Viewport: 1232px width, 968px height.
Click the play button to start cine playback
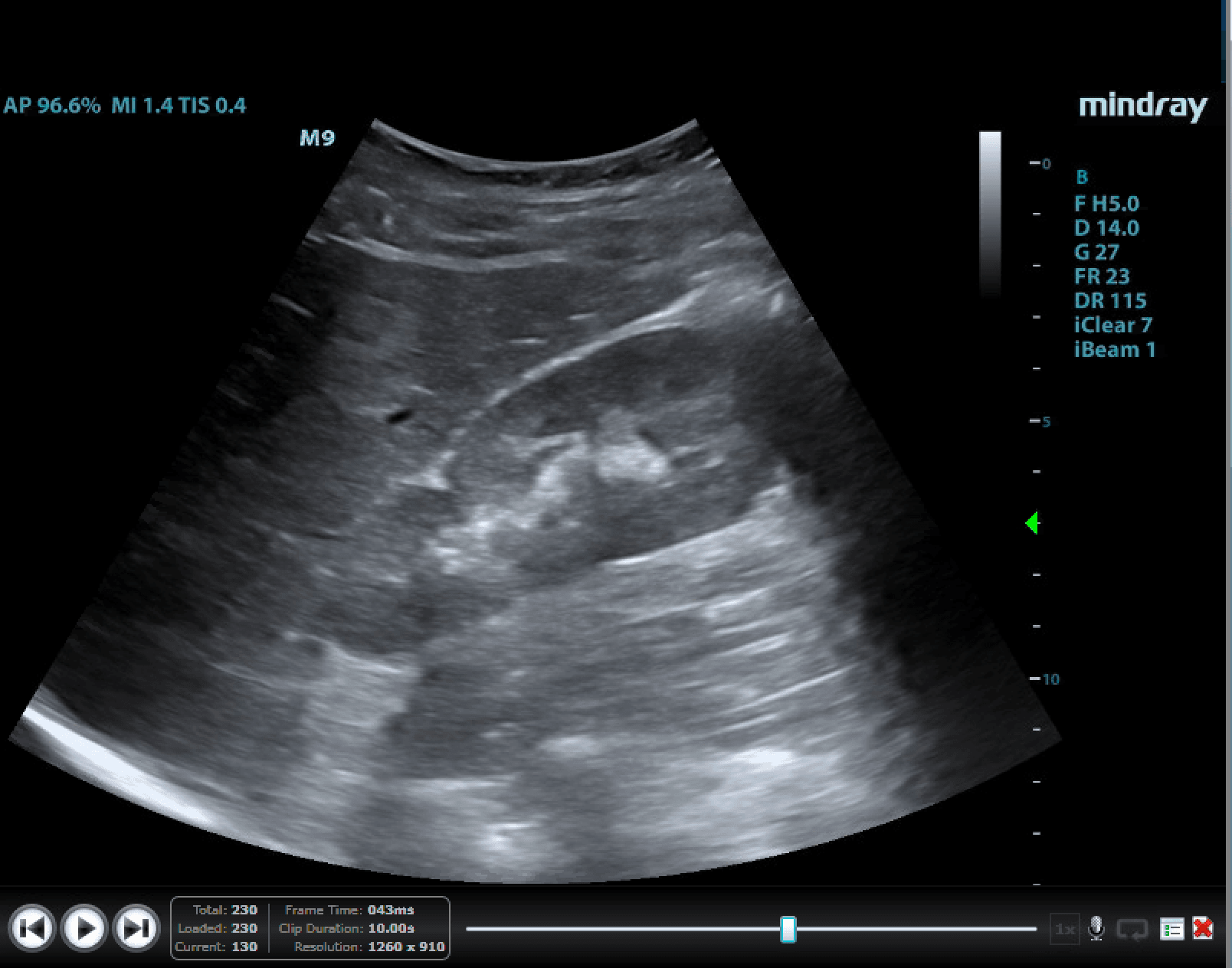(x=83, y=927)
